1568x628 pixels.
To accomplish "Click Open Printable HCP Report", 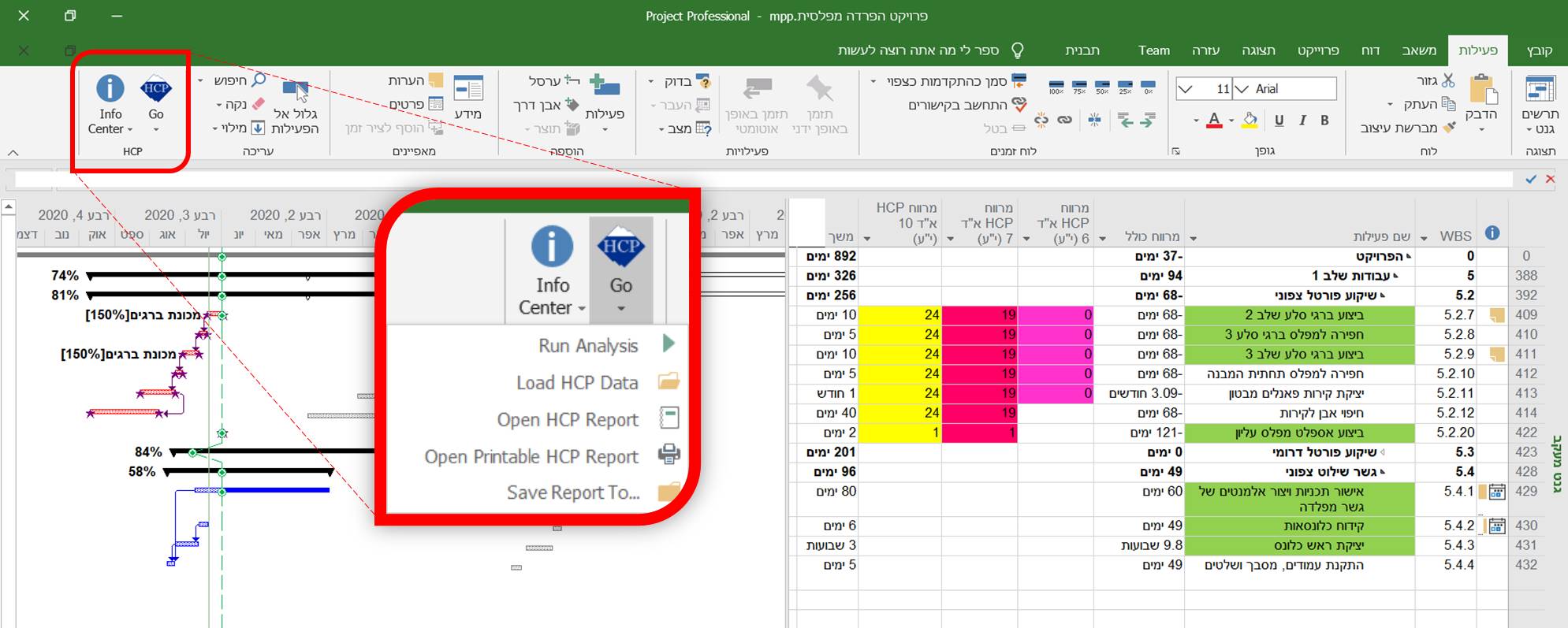I will [x=531, y=456].
